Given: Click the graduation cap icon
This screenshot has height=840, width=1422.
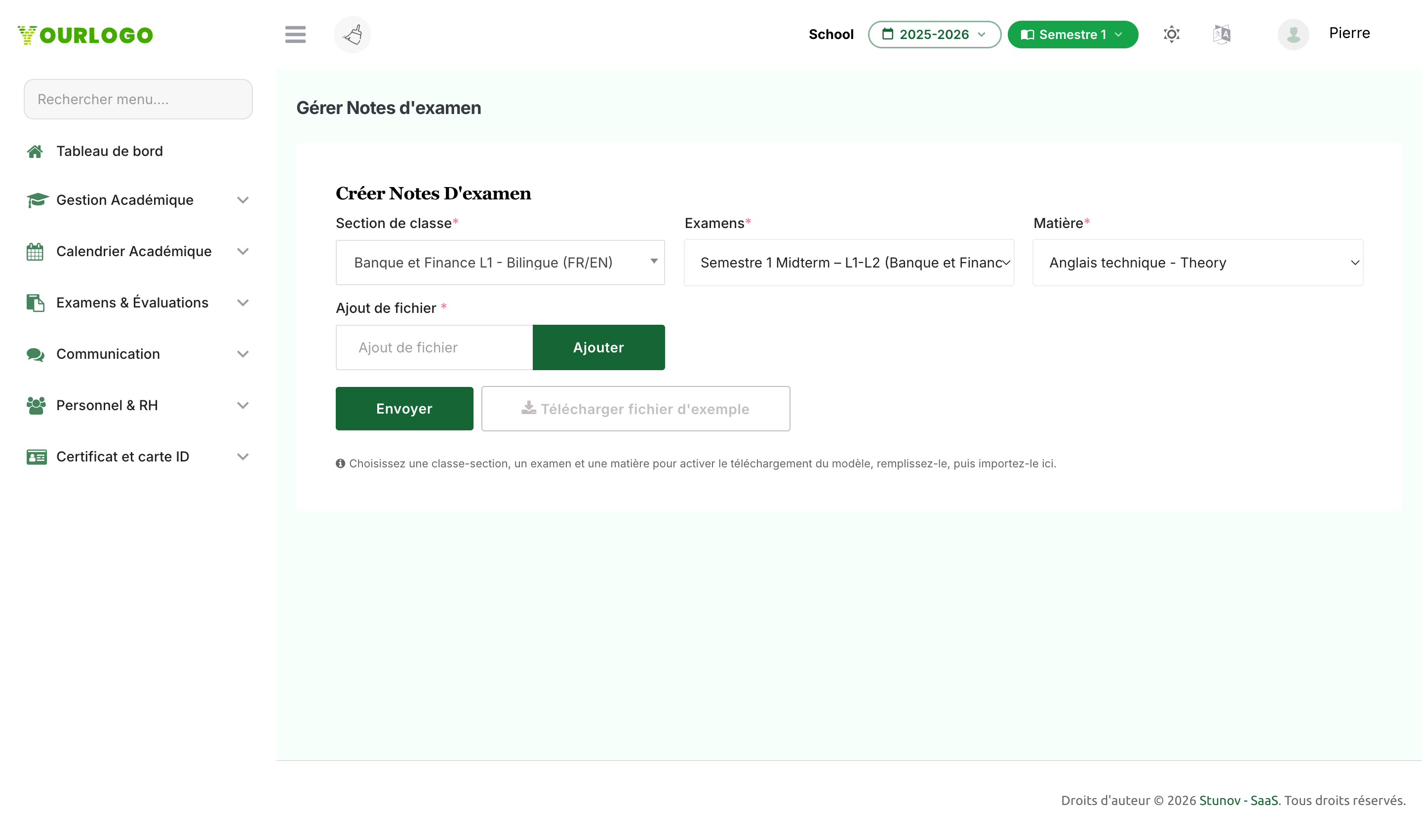Looking at the screenshot, I should 38,200.
